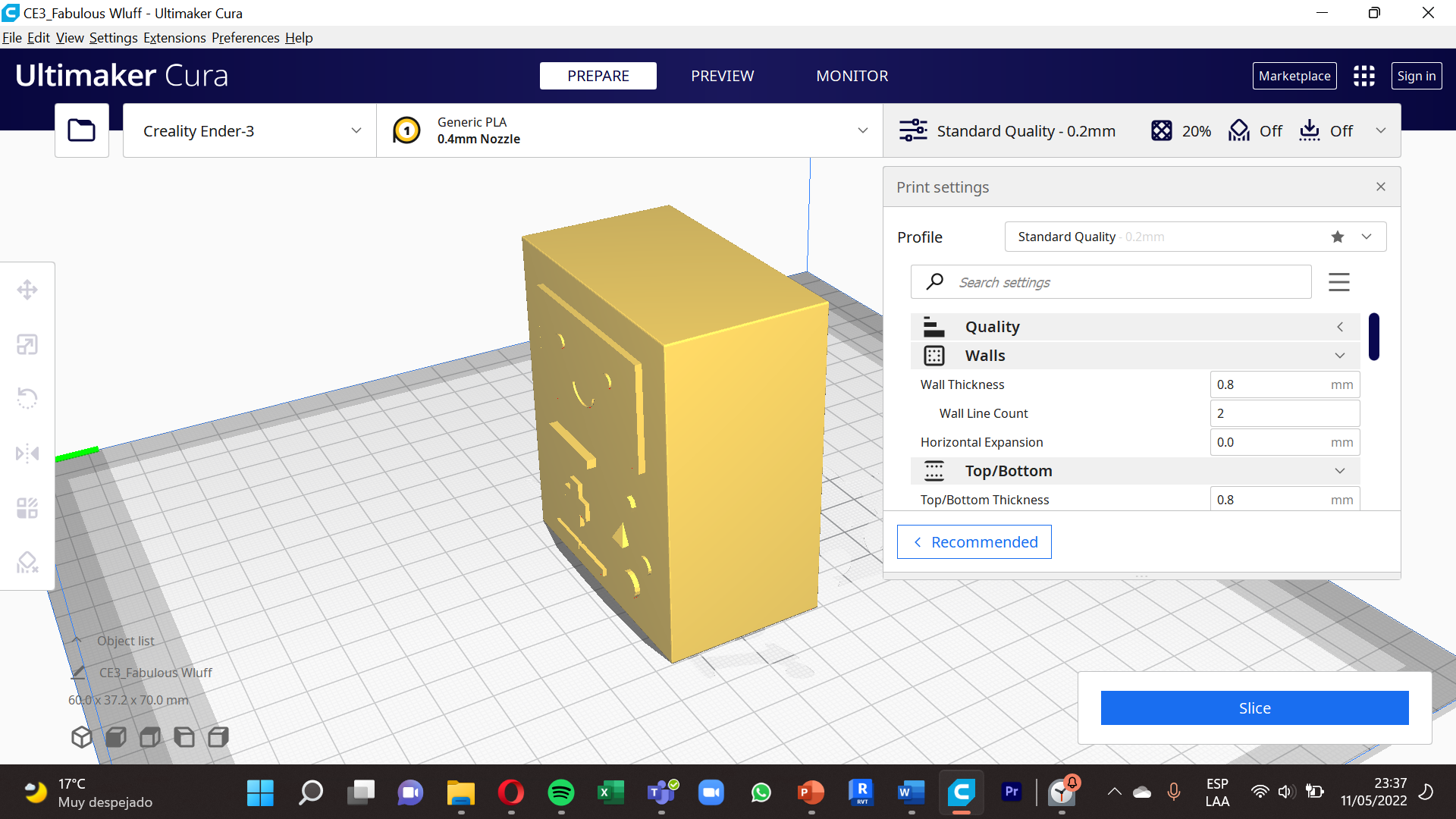
Task: Click the print settings sliders icon
Action: point(913,130)
